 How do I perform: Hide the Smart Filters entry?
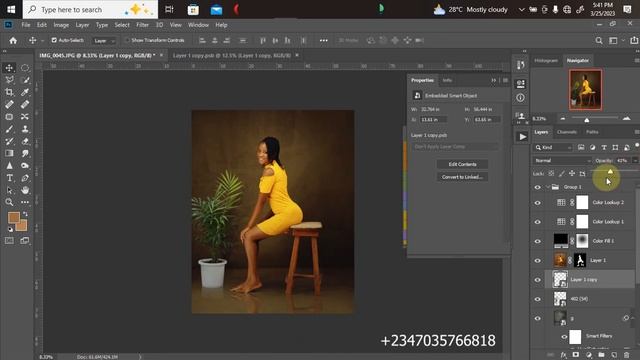point(564,337)
